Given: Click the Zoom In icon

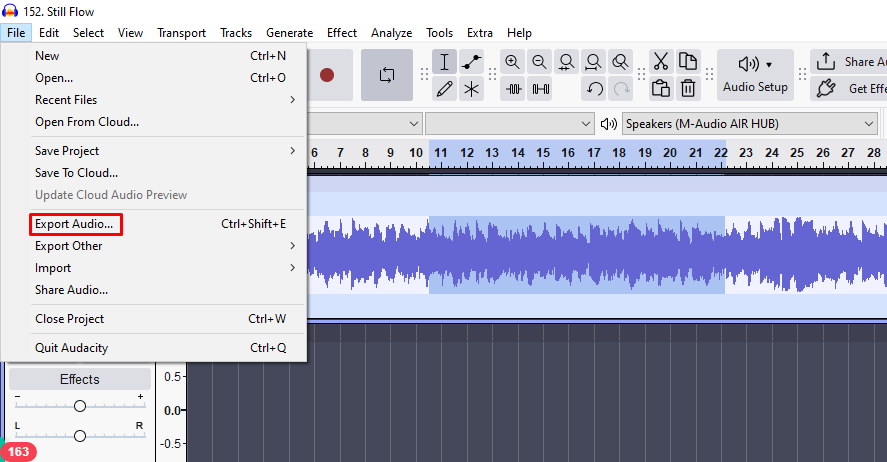Looking at the screenshot, I should click(x=513, y=62).
